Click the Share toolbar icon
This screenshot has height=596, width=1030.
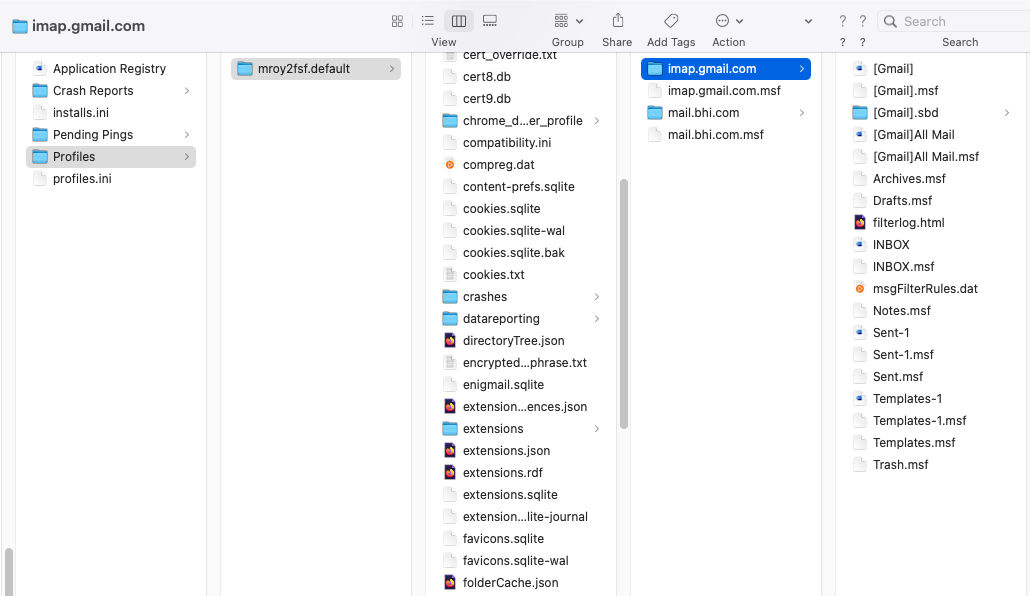(617, 21)
